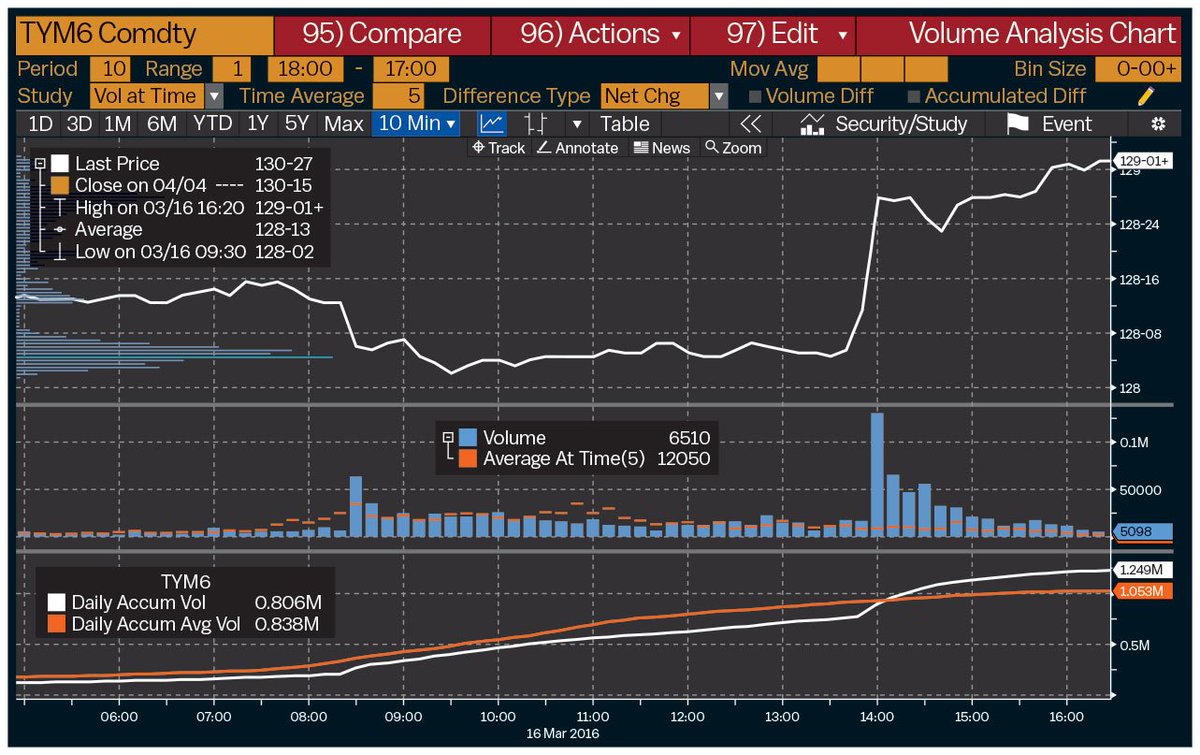Viewport: 1200px width, 755px height.
Task: Select the 1M range tab
Action: [118, 124]
